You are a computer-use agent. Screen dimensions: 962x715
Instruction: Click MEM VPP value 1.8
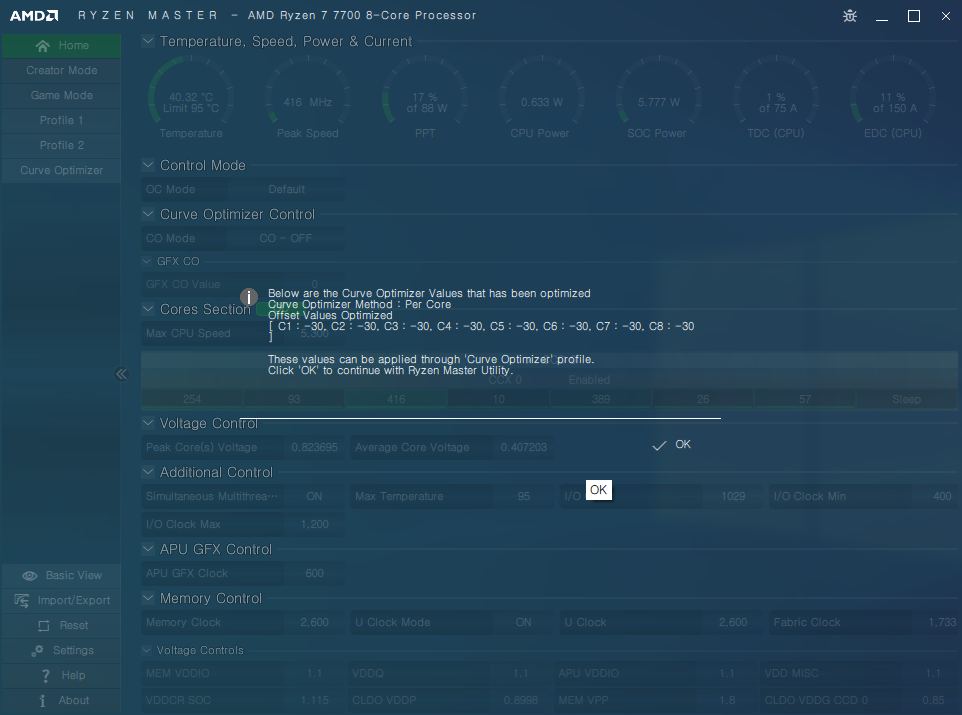pyautogui.click(x=727, y=700)
